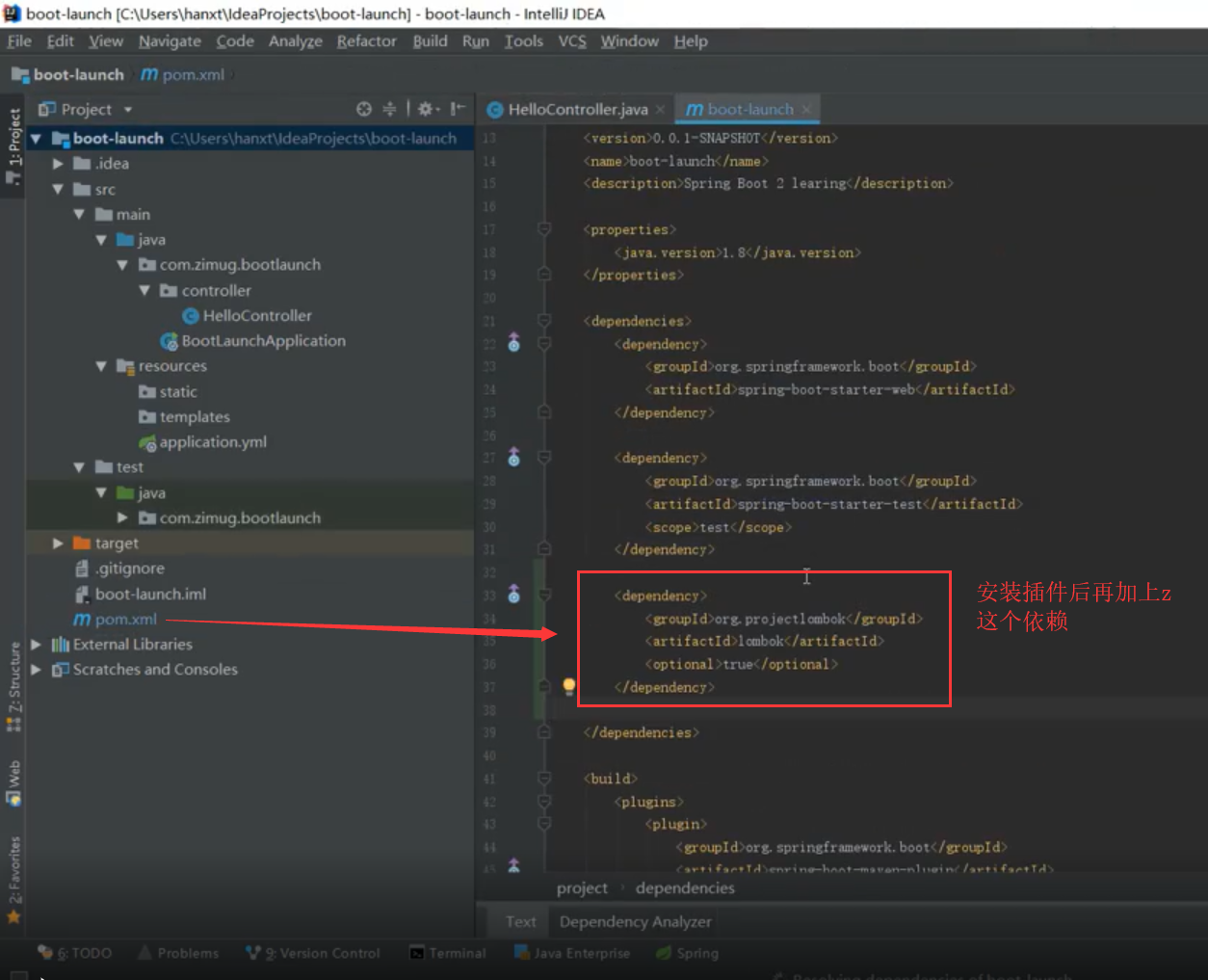The image size is (1208, 980).
Task: Open the 9: Version Control tool window
Action: click(x=313, y=953)
